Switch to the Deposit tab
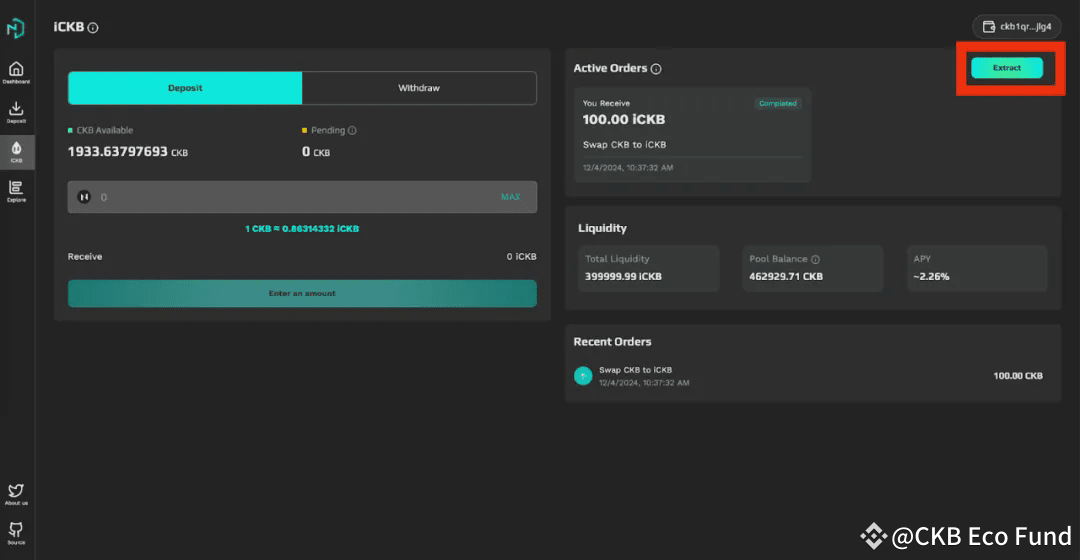Viewport: 1080px width, 560px height. point(185,88)
